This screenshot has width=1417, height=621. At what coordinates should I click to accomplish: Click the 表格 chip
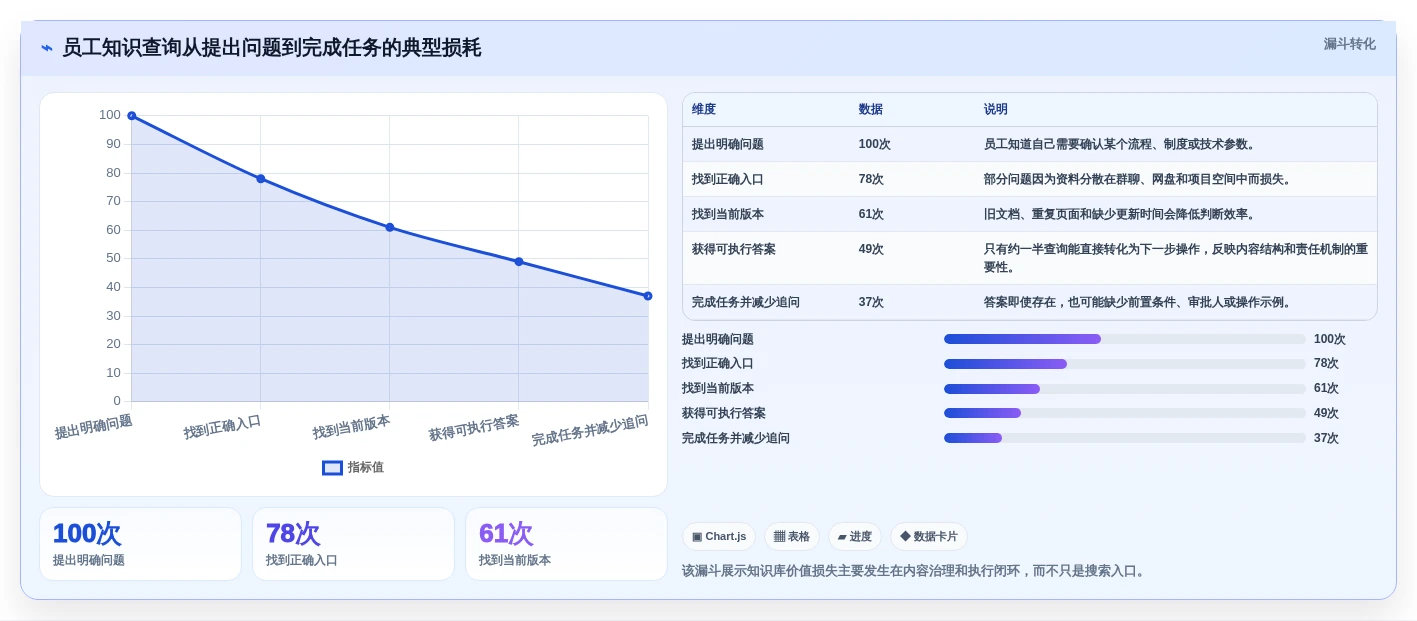(791, 537)
